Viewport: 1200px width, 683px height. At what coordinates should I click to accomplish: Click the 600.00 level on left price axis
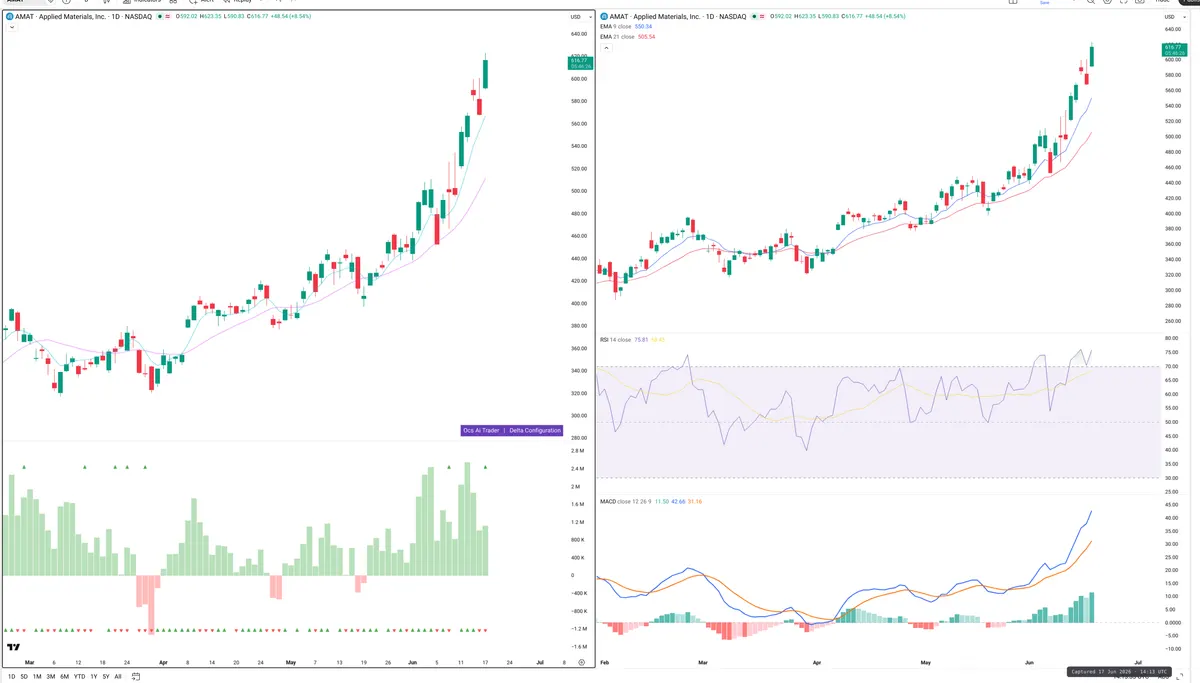tap(577, 78)
